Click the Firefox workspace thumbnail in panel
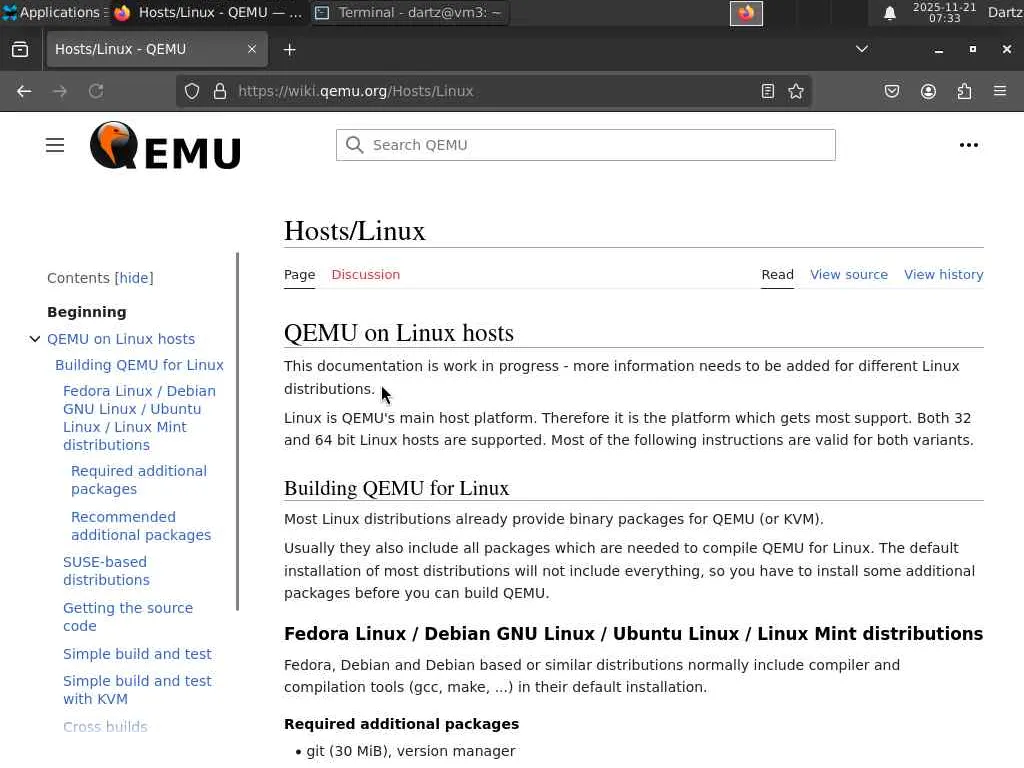Image resolution: width=1024 pixels, height=768 pixels. pyautogui.click(x=746, y=13)
